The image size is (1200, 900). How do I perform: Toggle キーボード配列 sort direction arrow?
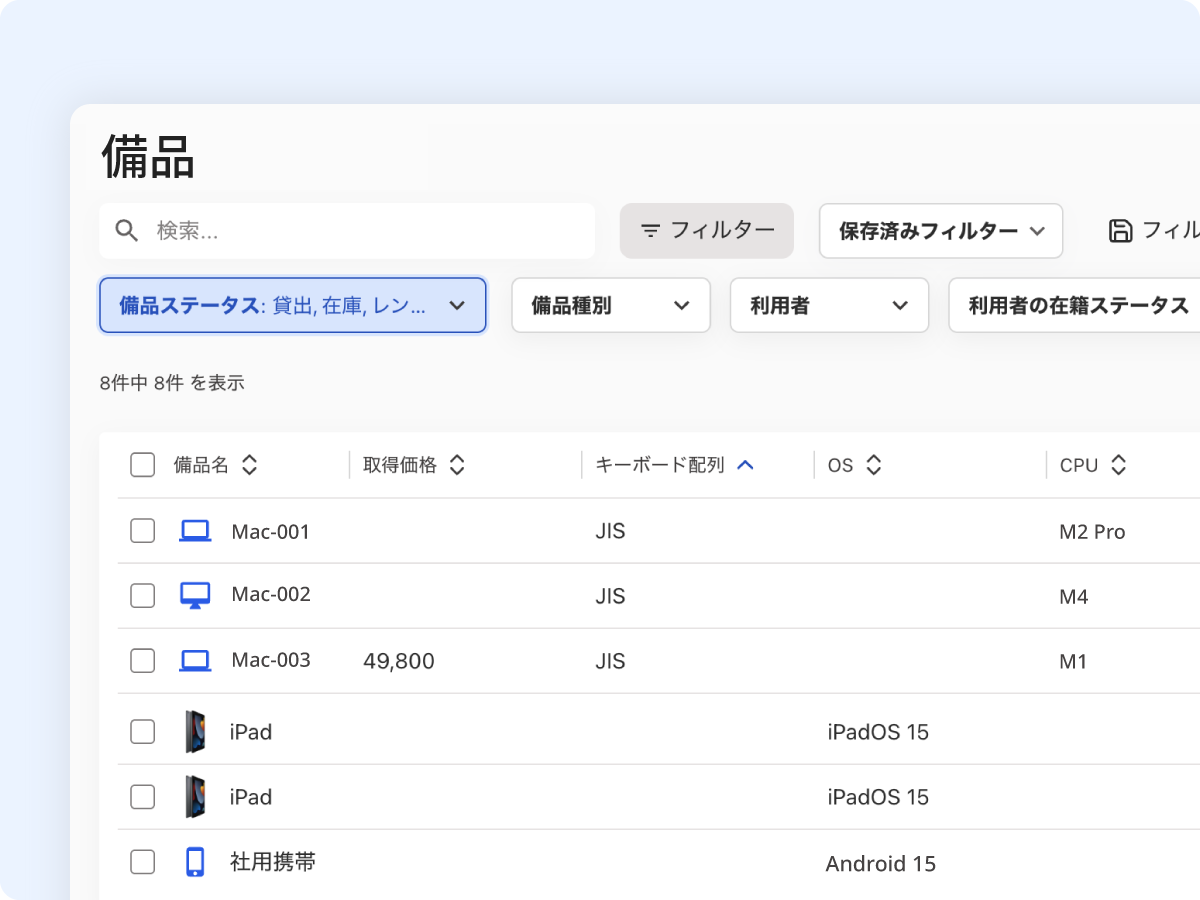click(745, 465)
